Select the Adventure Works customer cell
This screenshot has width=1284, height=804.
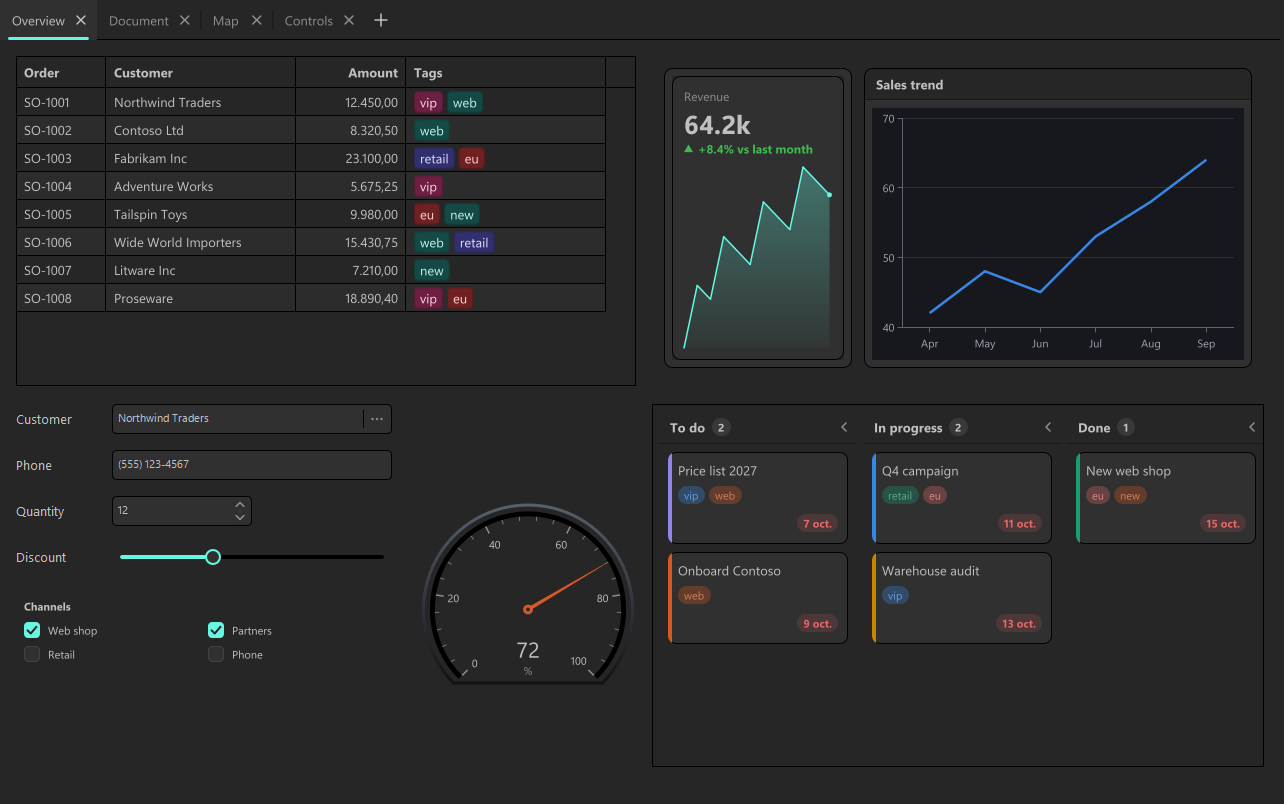[x=200, y=186]
